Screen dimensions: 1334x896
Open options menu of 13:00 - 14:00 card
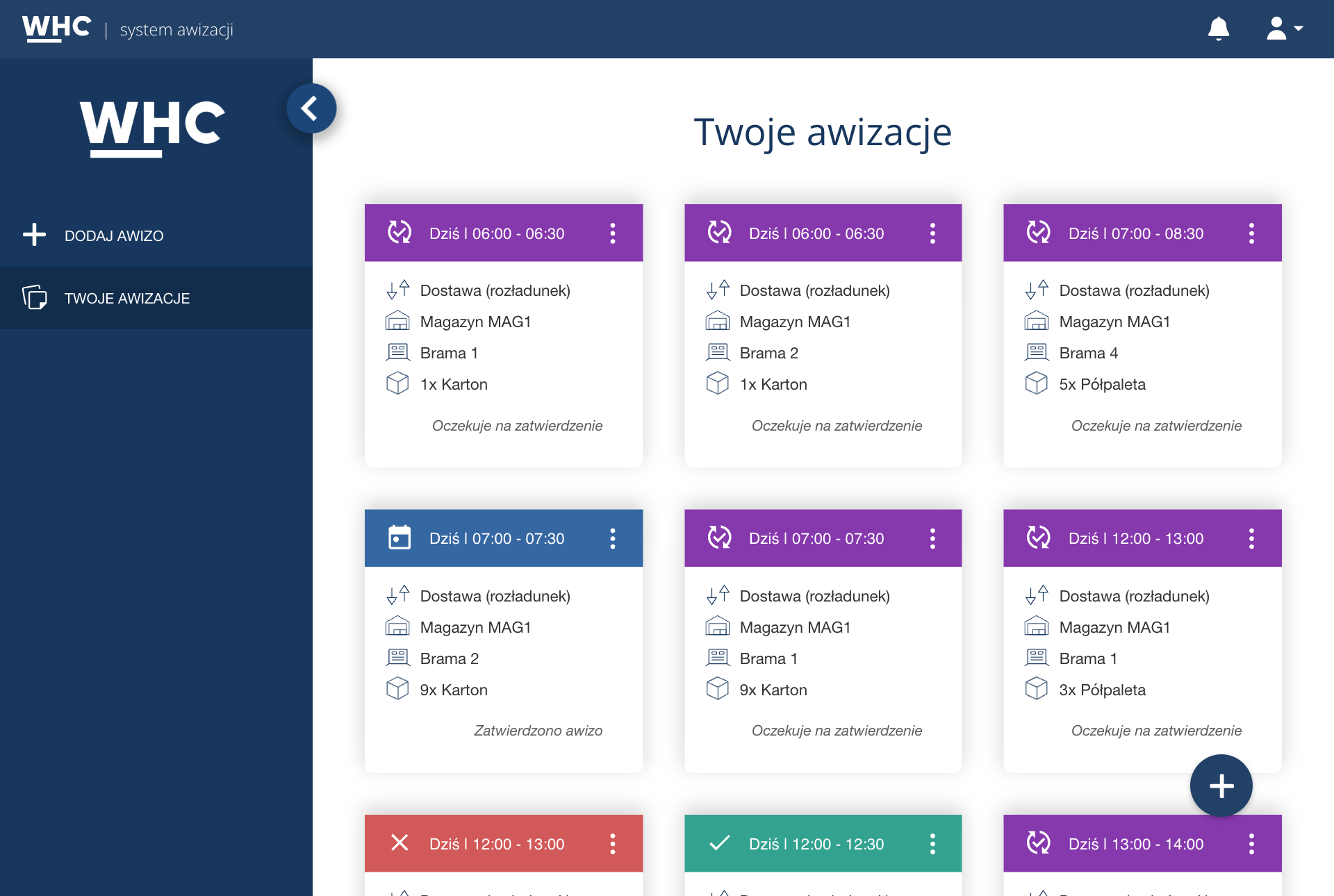click(x=1251, y=844)
